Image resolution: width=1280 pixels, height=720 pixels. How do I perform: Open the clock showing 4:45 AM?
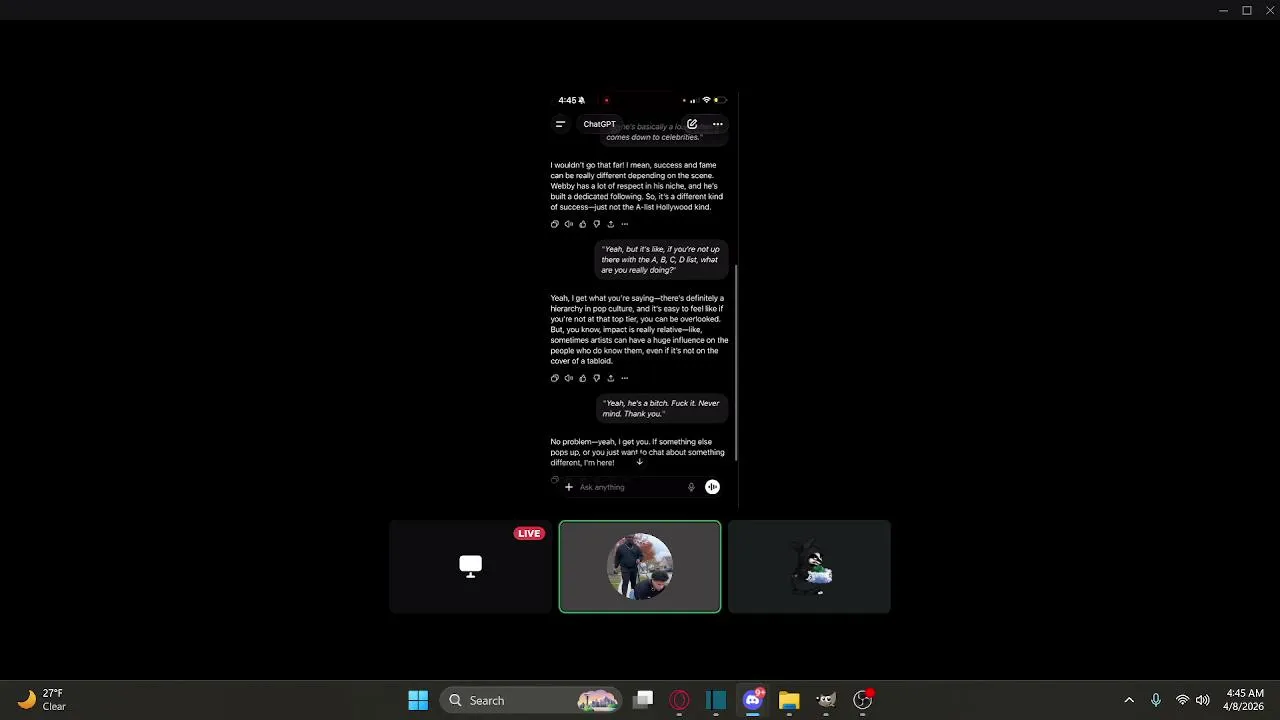tap(1243, 700)
